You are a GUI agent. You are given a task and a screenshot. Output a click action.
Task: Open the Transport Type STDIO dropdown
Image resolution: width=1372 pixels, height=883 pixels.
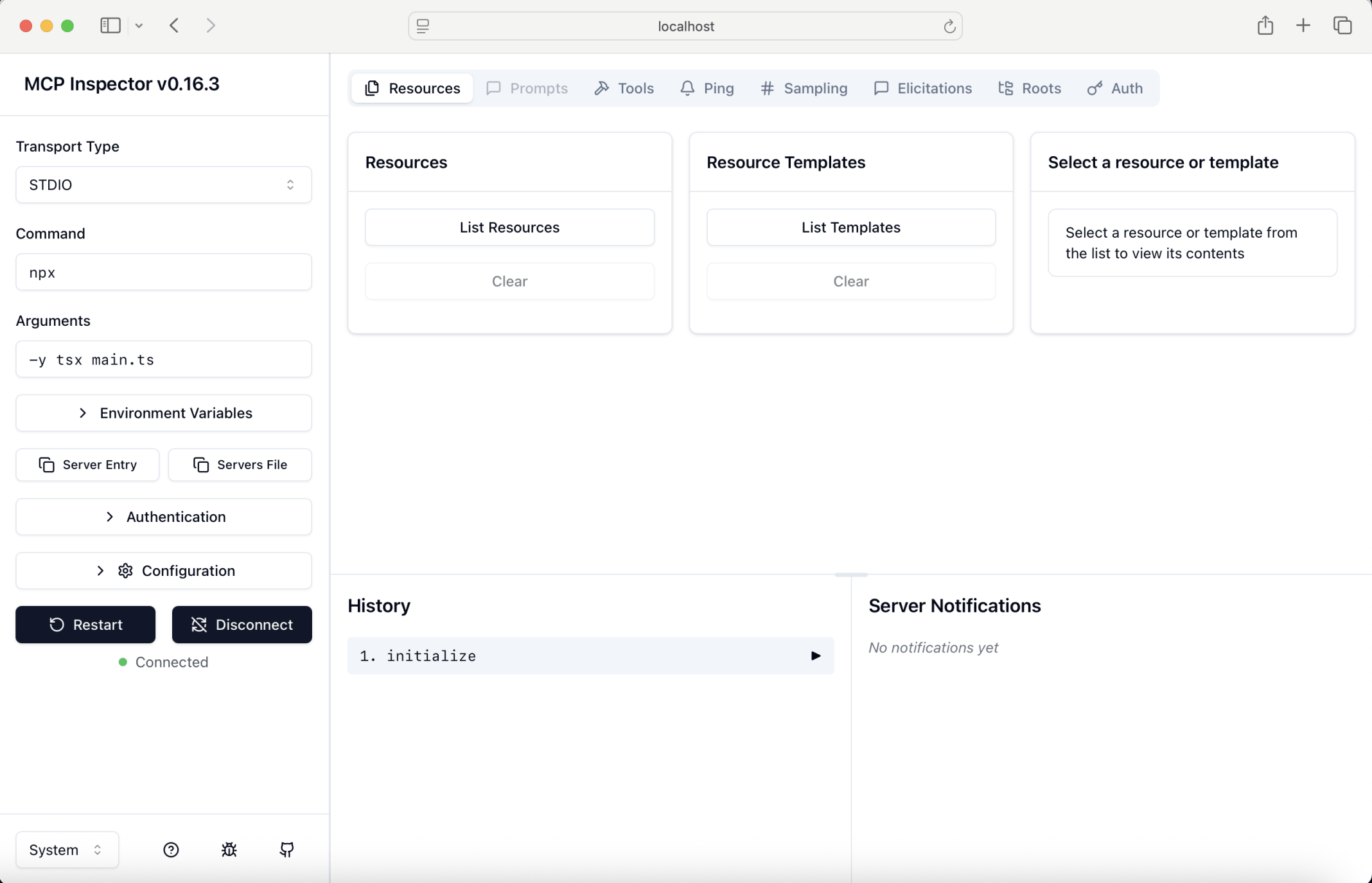click(x=163, y=185)
